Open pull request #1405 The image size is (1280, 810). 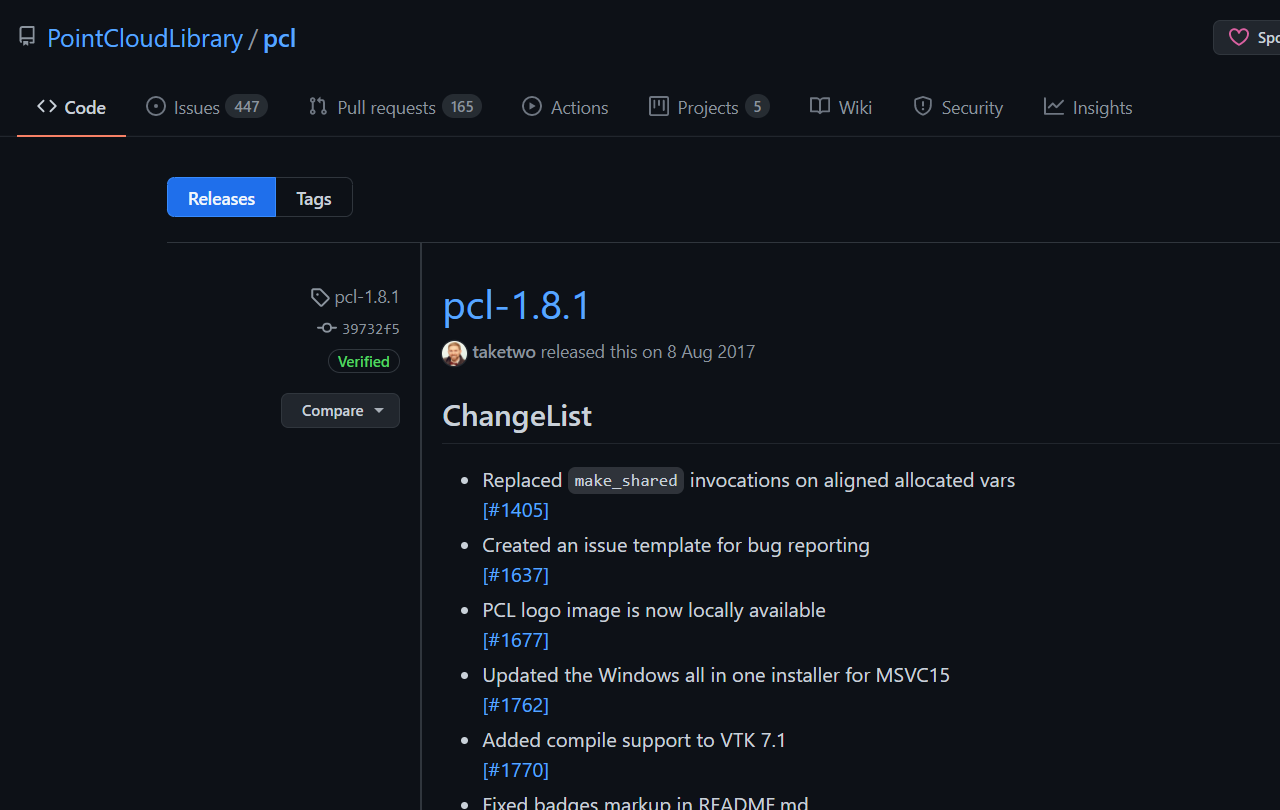tap(515, 509)
